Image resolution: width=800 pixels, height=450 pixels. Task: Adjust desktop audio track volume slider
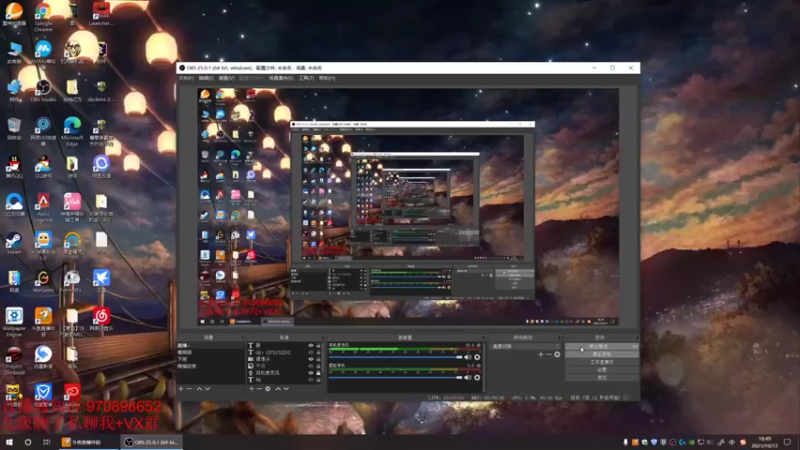[x=396, y=378]
